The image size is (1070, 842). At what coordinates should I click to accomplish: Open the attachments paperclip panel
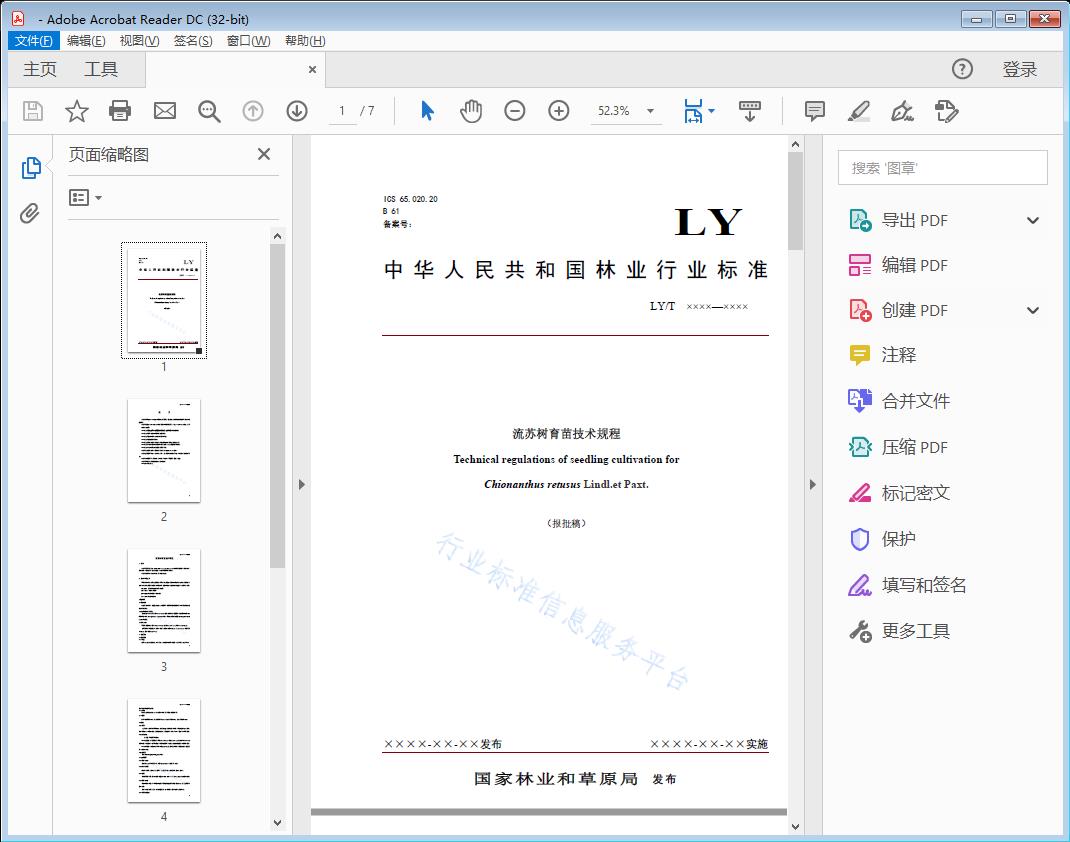point(30,213)
